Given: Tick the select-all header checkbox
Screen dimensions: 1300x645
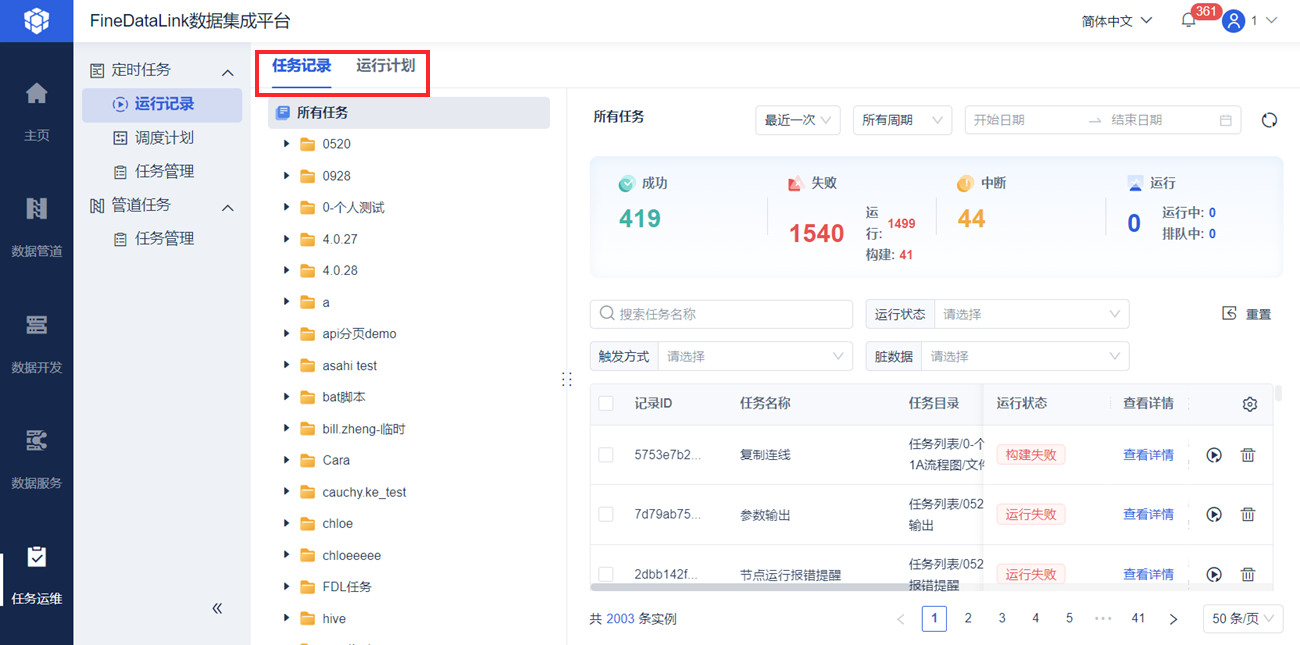Looking at the screenshot, I should tap(606, 404).
